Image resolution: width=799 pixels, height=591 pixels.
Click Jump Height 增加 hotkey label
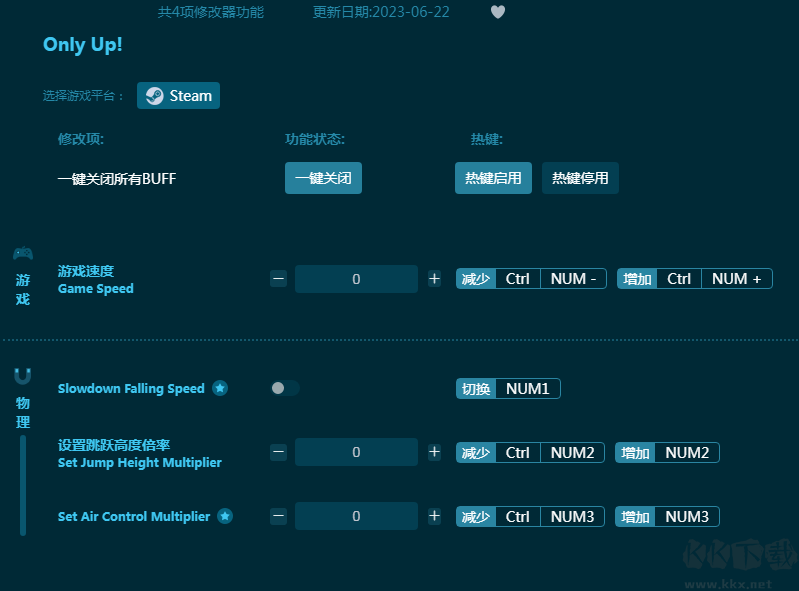point(635,452)
